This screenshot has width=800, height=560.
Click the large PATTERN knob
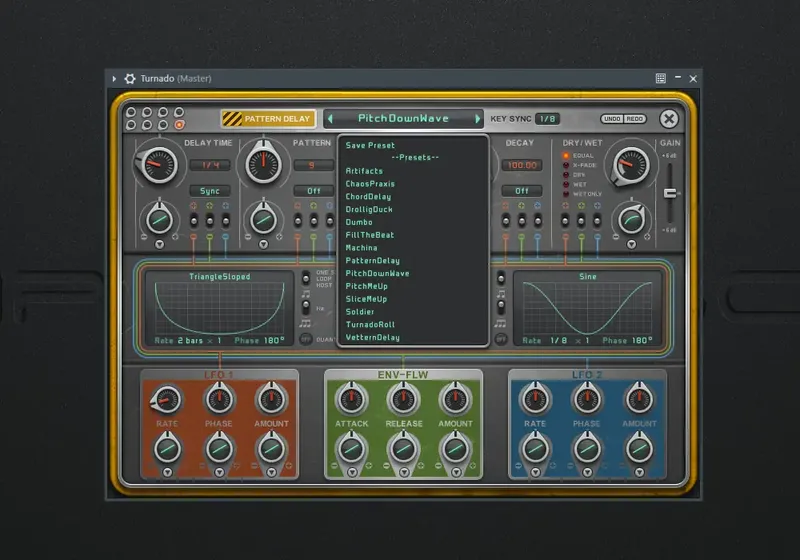pyautogui.click(x=263, y=164)
